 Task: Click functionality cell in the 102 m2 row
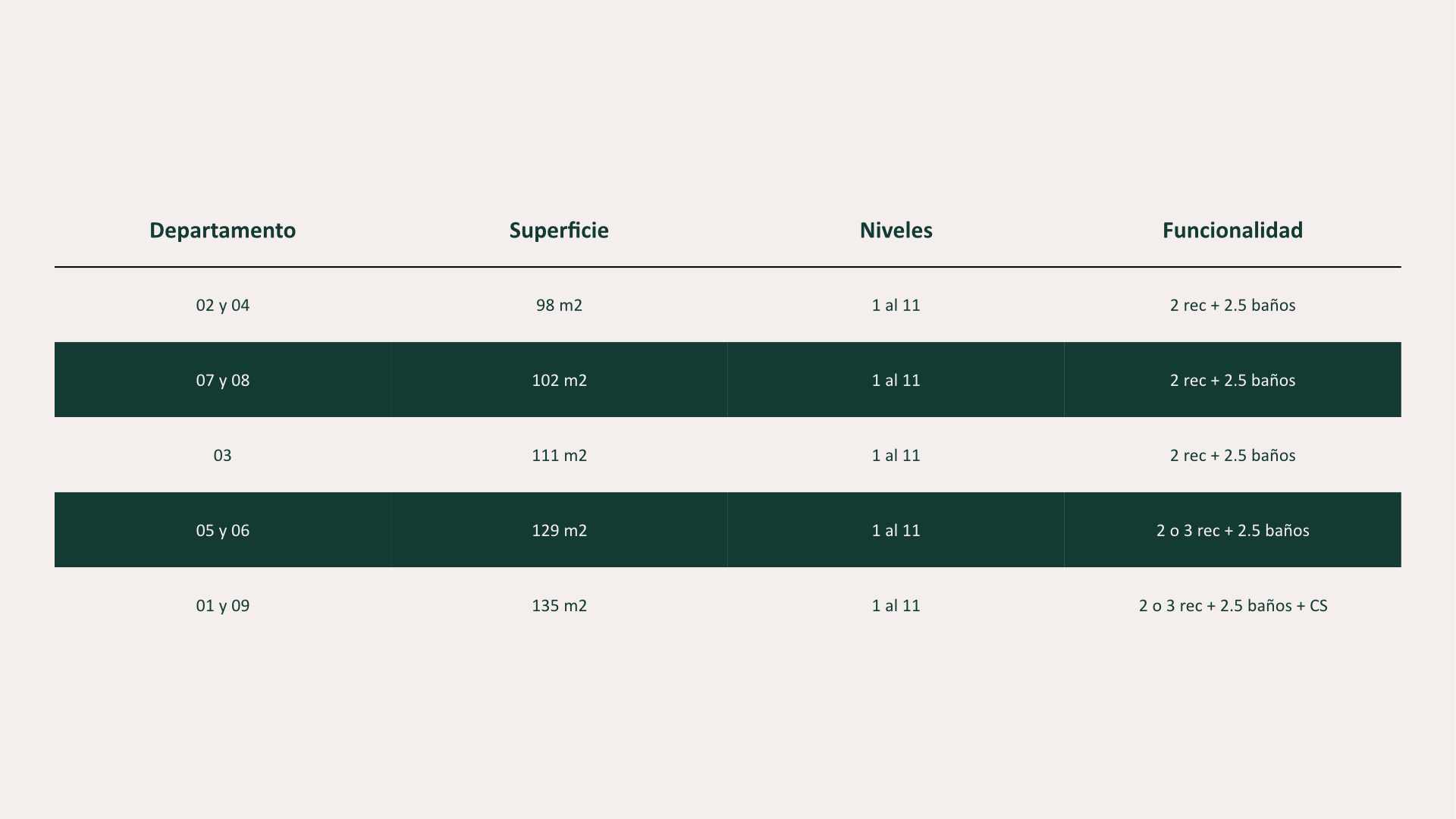1232,380
